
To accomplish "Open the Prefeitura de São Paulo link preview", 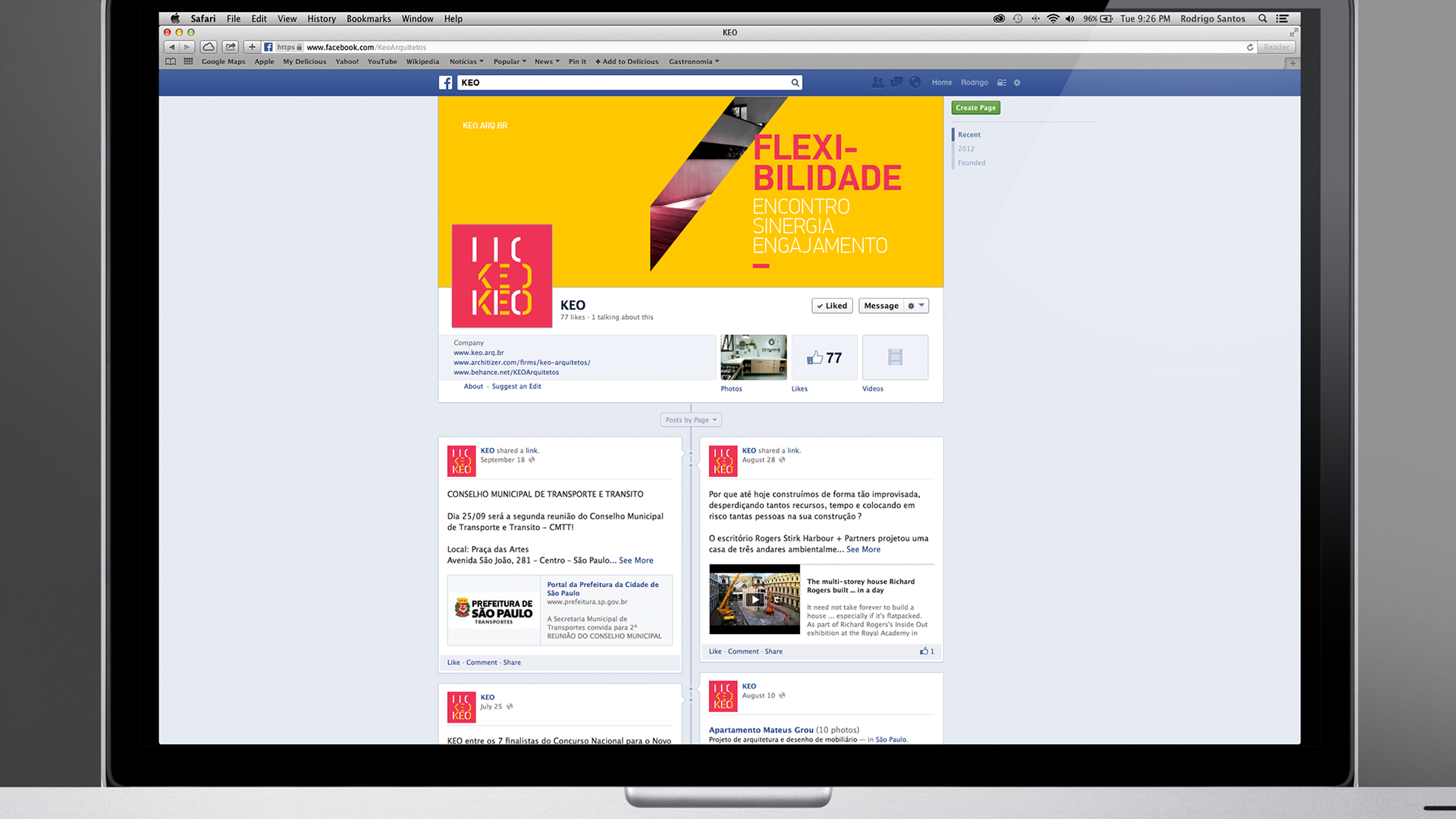I will [560, 610].
